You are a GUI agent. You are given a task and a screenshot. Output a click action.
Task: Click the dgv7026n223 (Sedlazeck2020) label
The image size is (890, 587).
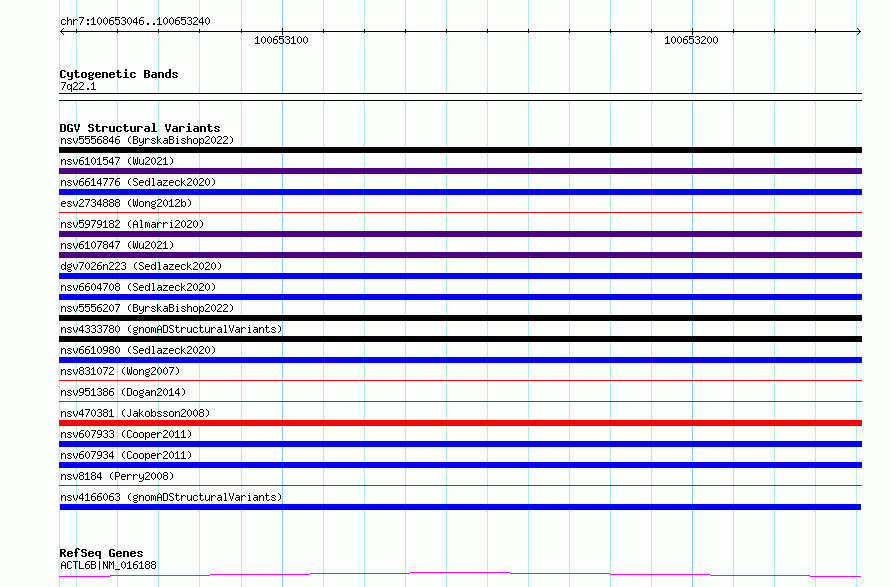pos(141,266)
